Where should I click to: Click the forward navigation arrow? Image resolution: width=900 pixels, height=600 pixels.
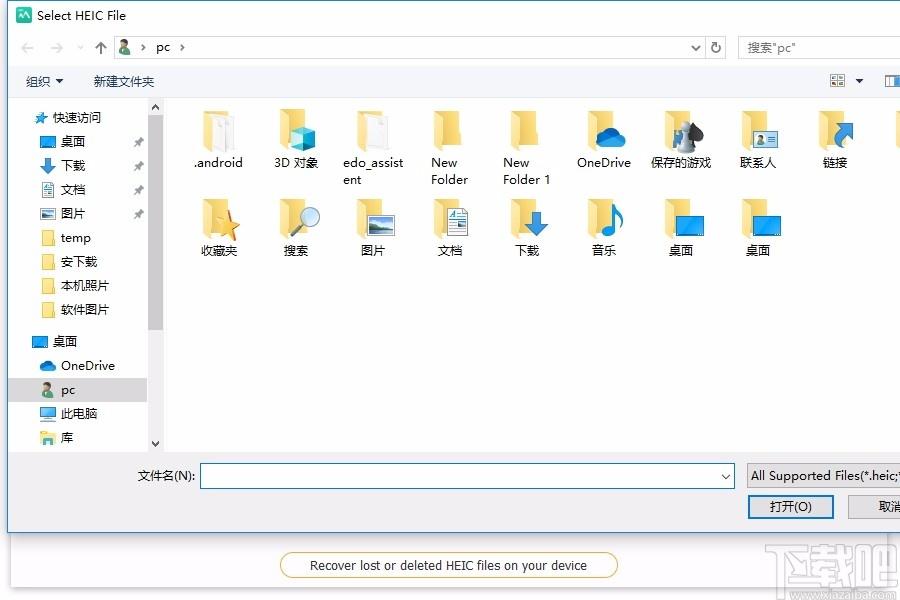click(x=56, y=48)
